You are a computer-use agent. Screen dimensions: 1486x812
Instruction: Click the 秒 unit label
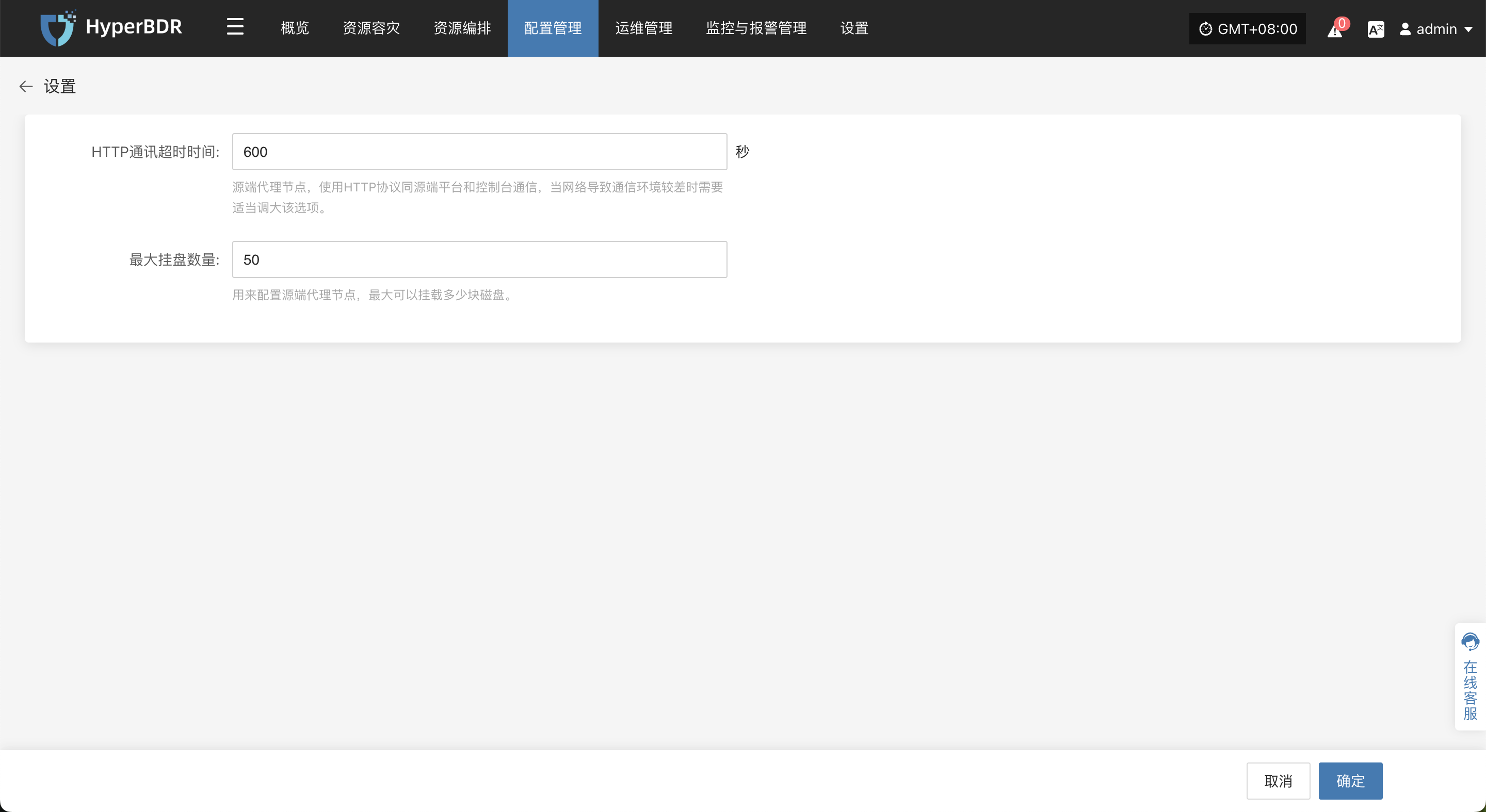pos(742,152)
